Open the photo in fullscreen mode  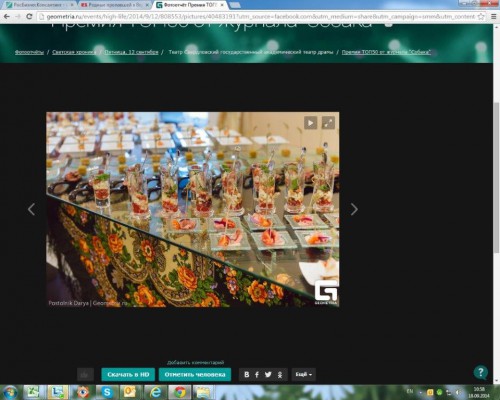[x=328, y=123]
